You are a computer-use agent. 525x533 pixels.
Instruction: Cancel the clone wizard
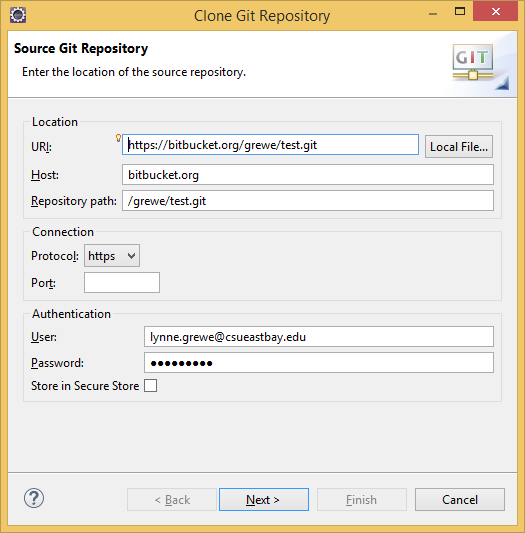point(460,500)
